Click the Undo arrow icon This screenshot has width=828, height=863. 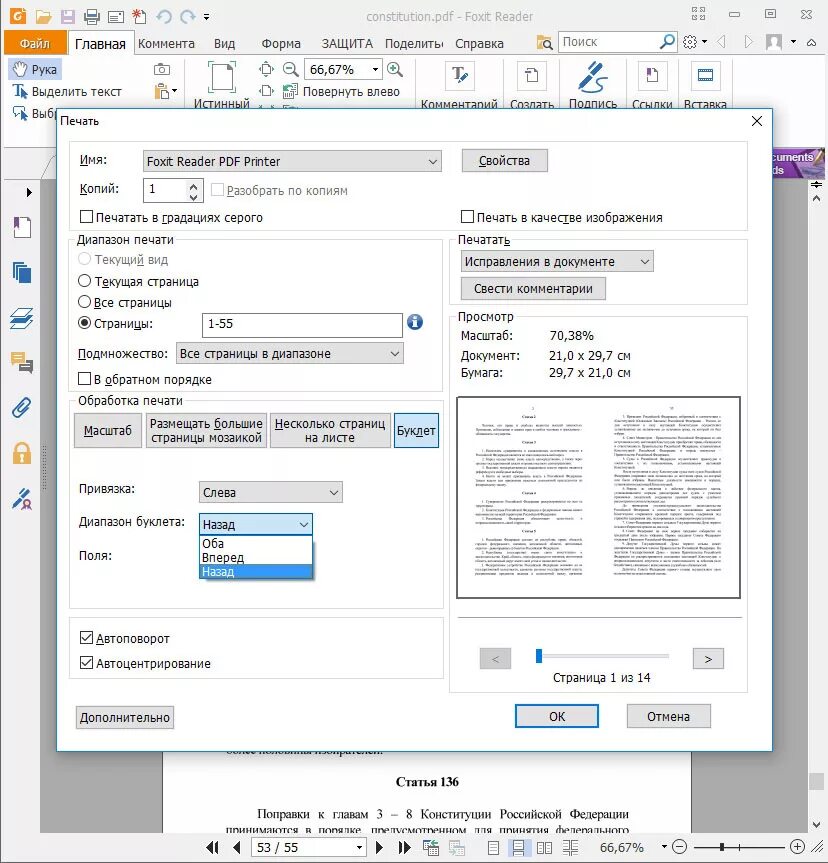click(164, 17)
